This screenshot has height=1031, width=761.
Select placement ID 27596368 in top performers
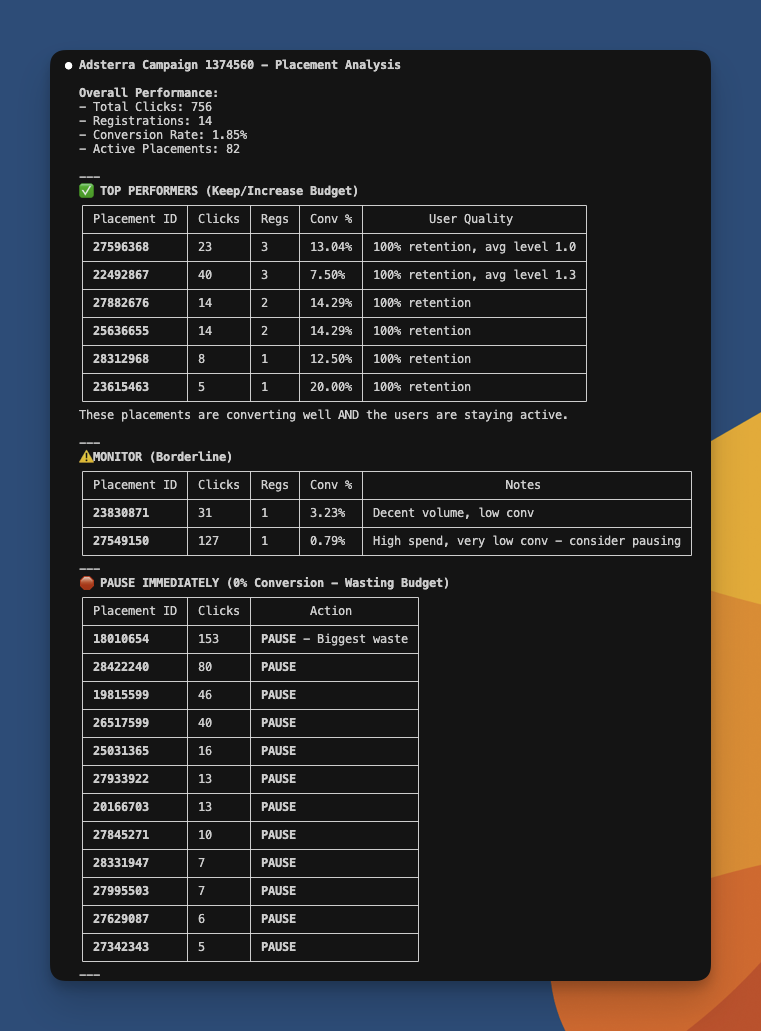coord(121,247)
